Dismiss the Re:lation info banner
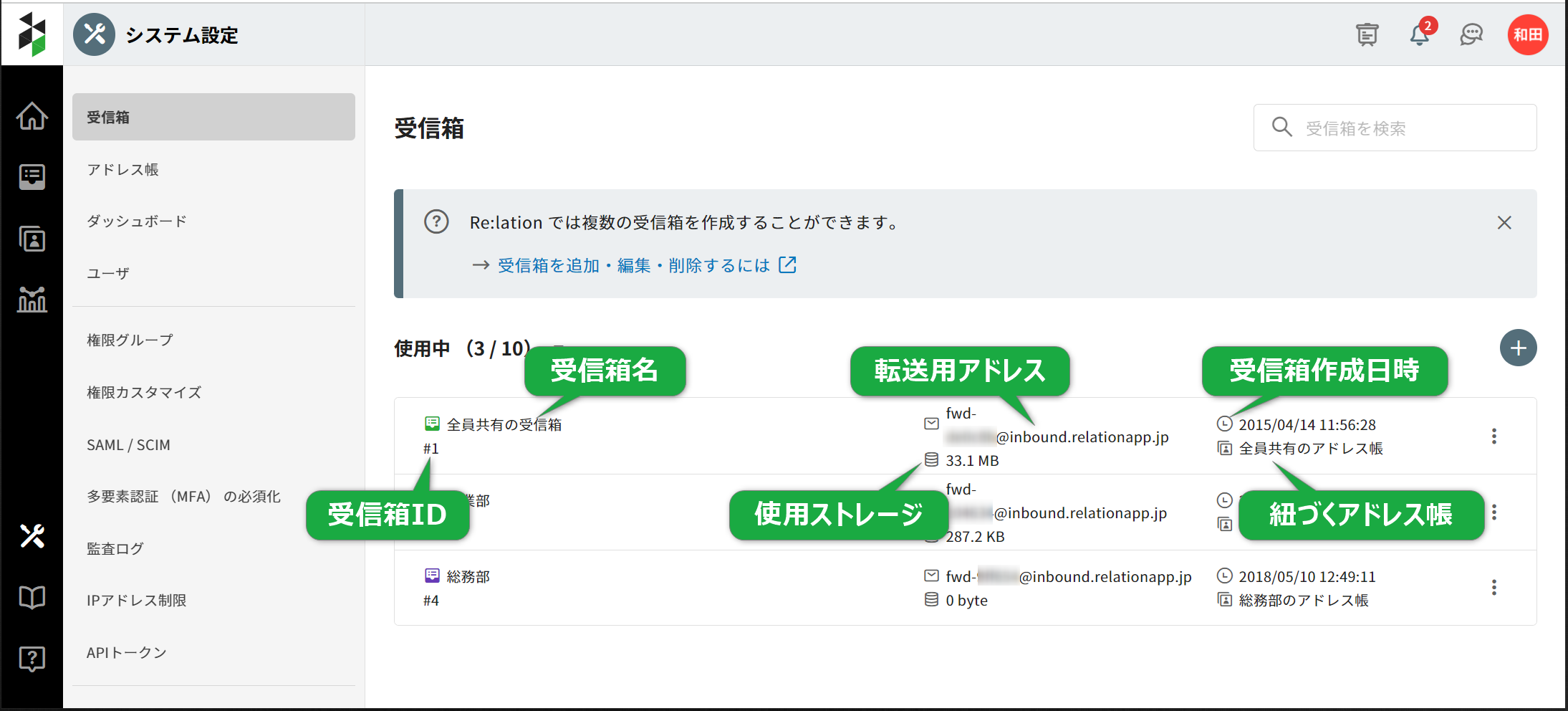Image resolution: width=1568 pixels, height=711 pixels. coord(1504,223)
